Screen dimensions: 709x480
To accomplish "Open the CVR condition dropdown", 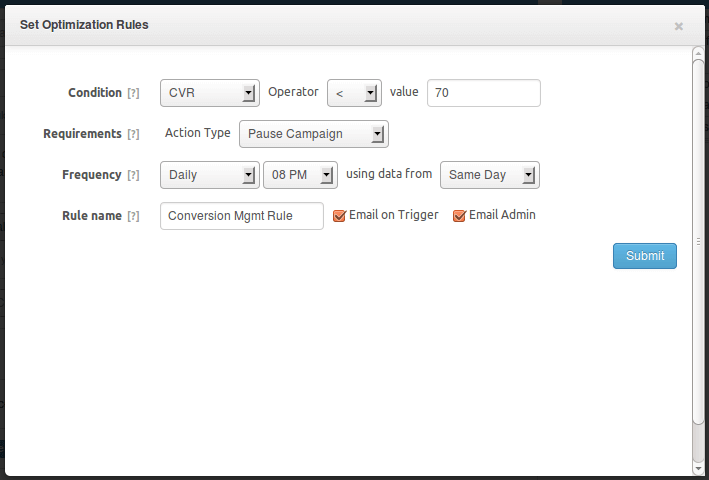I will pyautogui.click(x=209, y=93).
